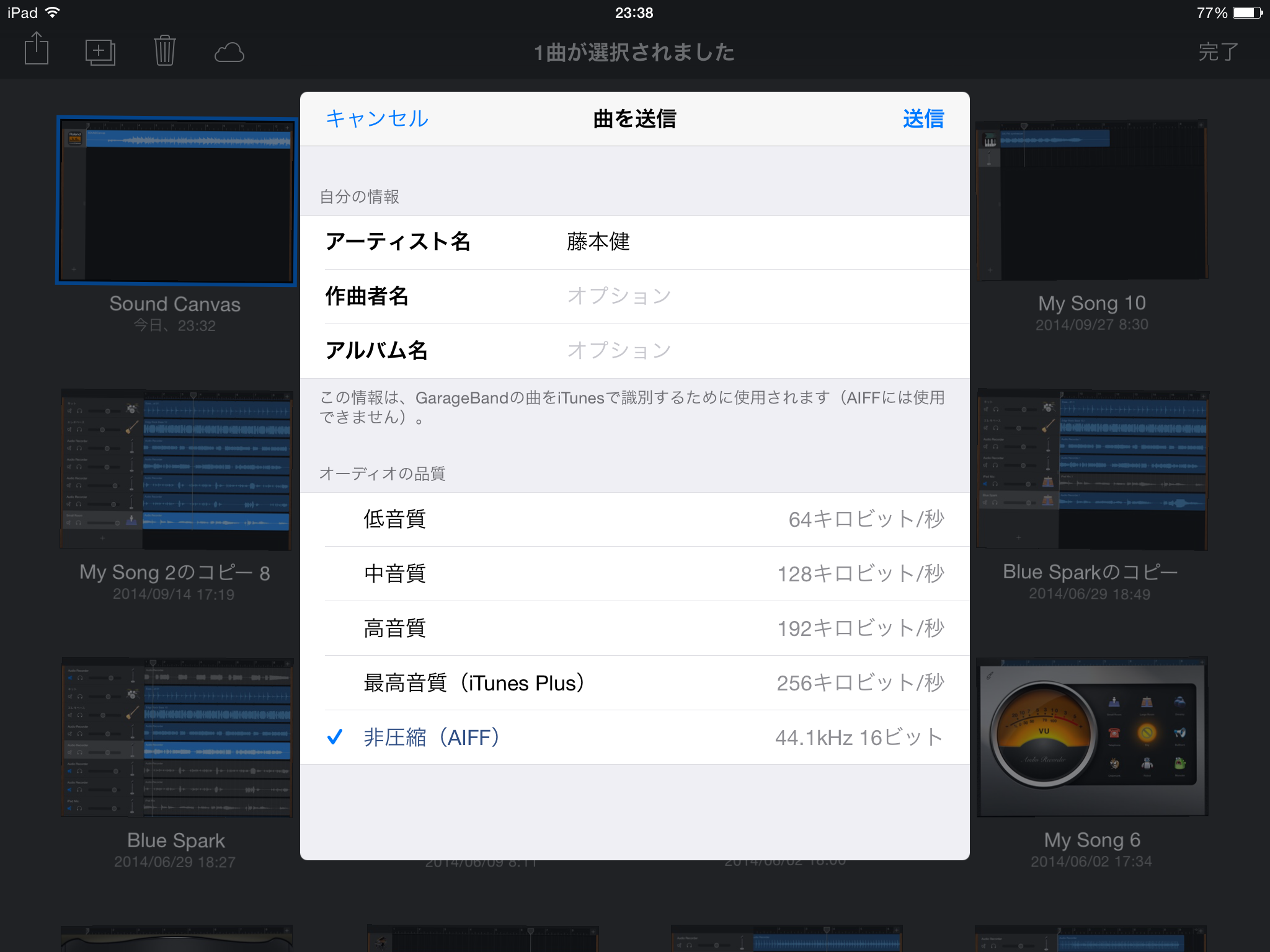Image resolution: width=1270 pixels, height=952 pixels.
Task: Edit the アーティスト名 field 藤本健
Action: 634,242
